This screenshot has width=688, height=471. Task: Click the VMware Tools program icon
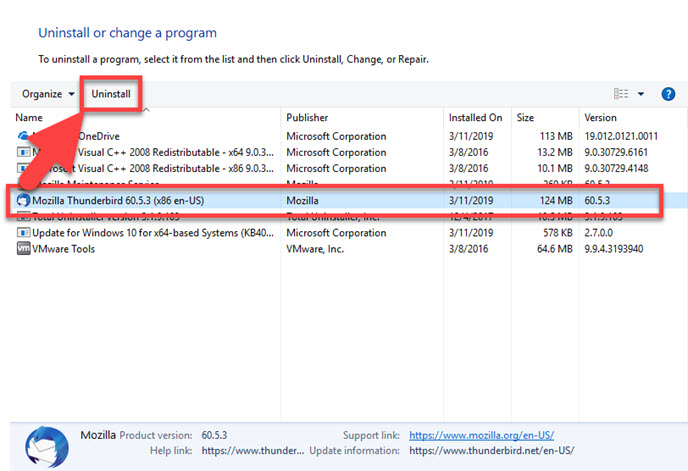point(24,248)
